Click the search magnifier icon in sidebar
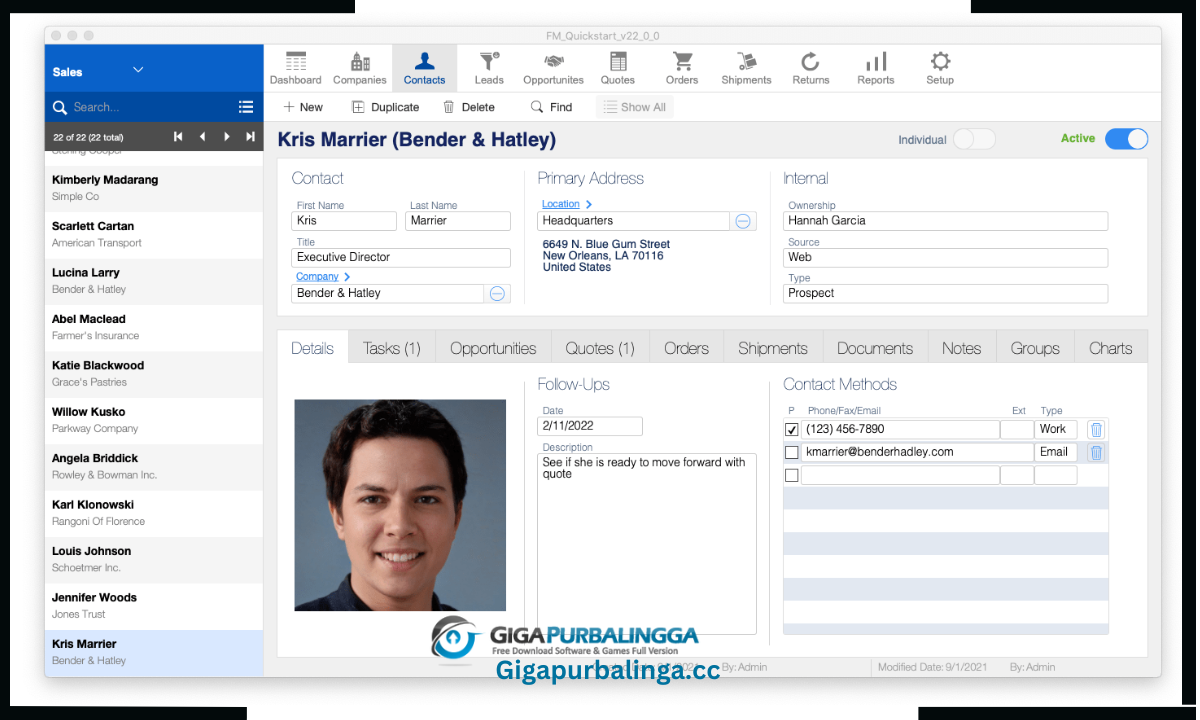The height and width of the screenshot is (720, 1200). [x=61, y=107]
